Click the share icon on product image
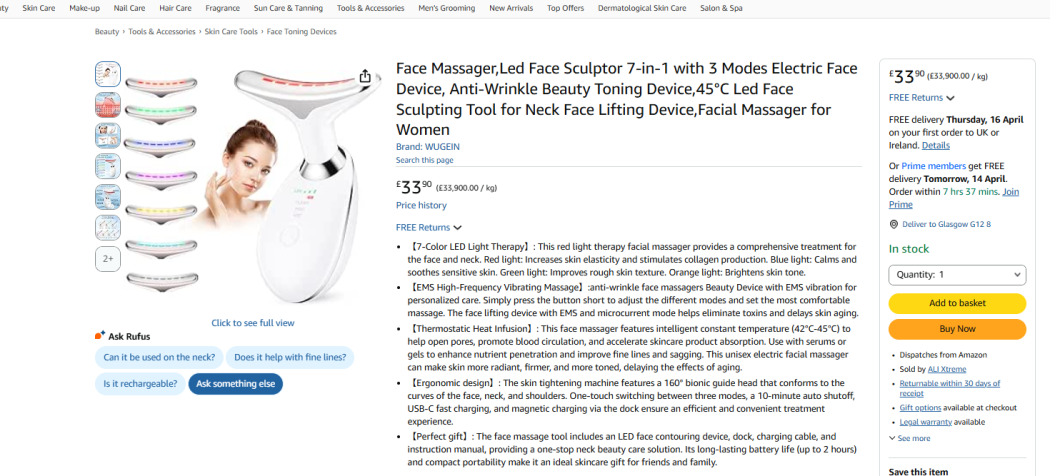The image size is (1050, 476). [365, 77]
